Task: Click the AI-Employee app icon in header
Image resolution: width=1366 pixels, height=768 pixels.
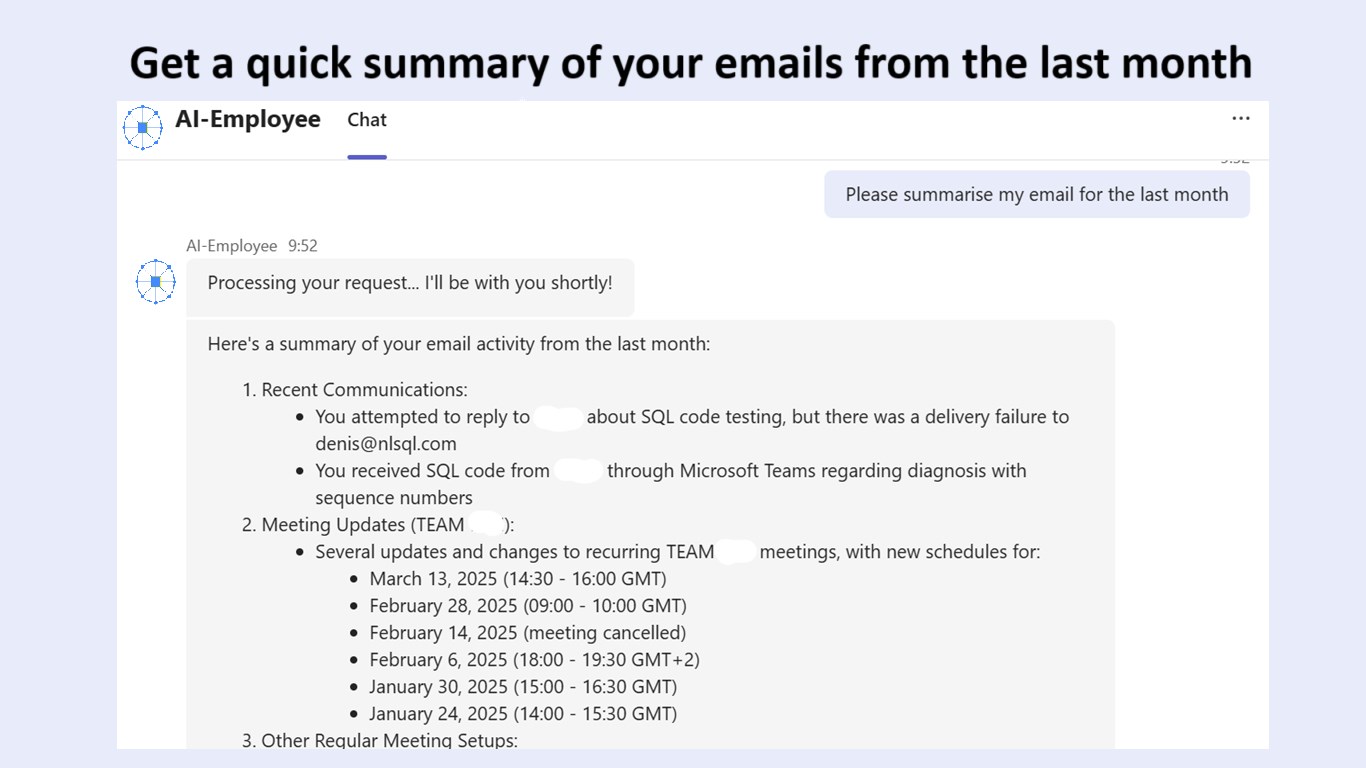Action: [143, 127]
